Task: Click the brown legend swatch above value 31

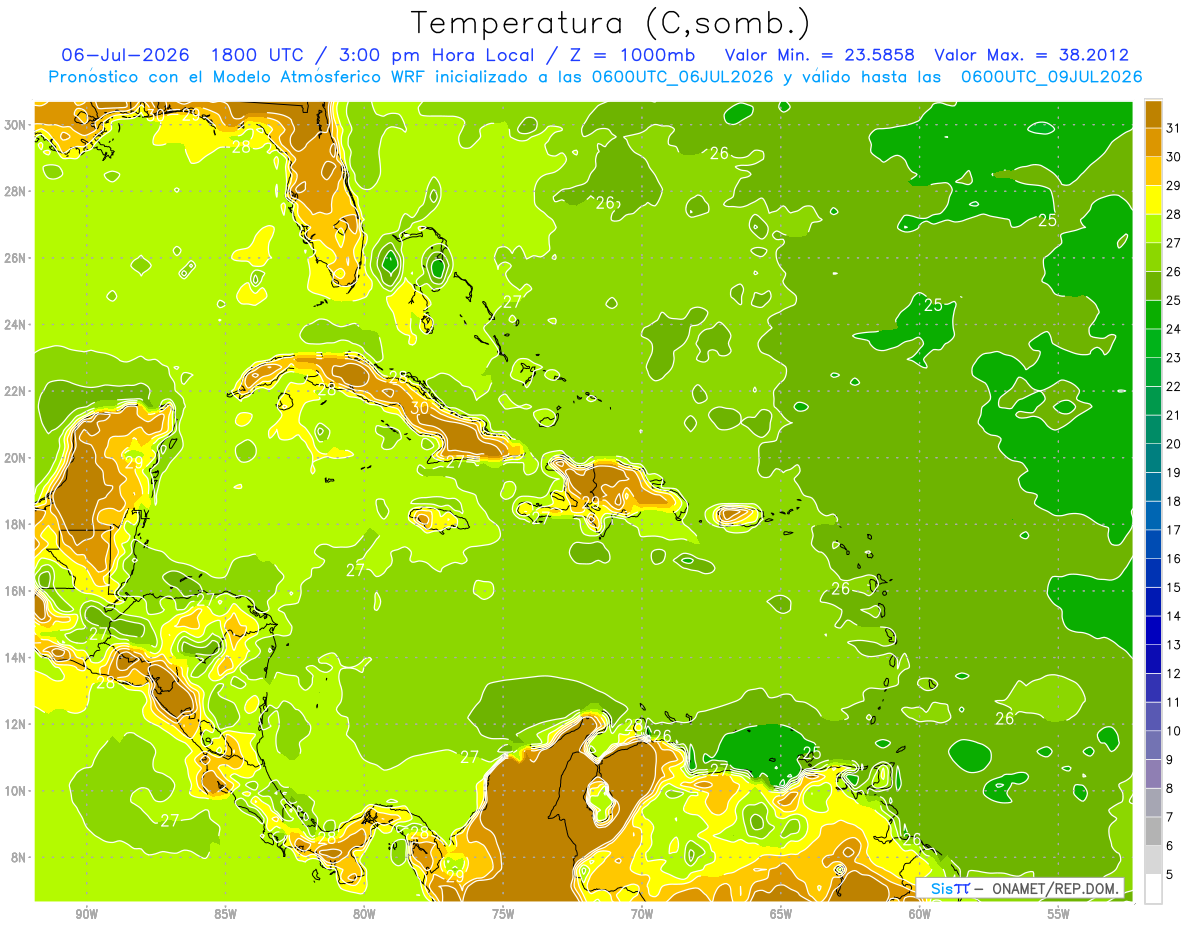Action: [x=1153, y=114]
